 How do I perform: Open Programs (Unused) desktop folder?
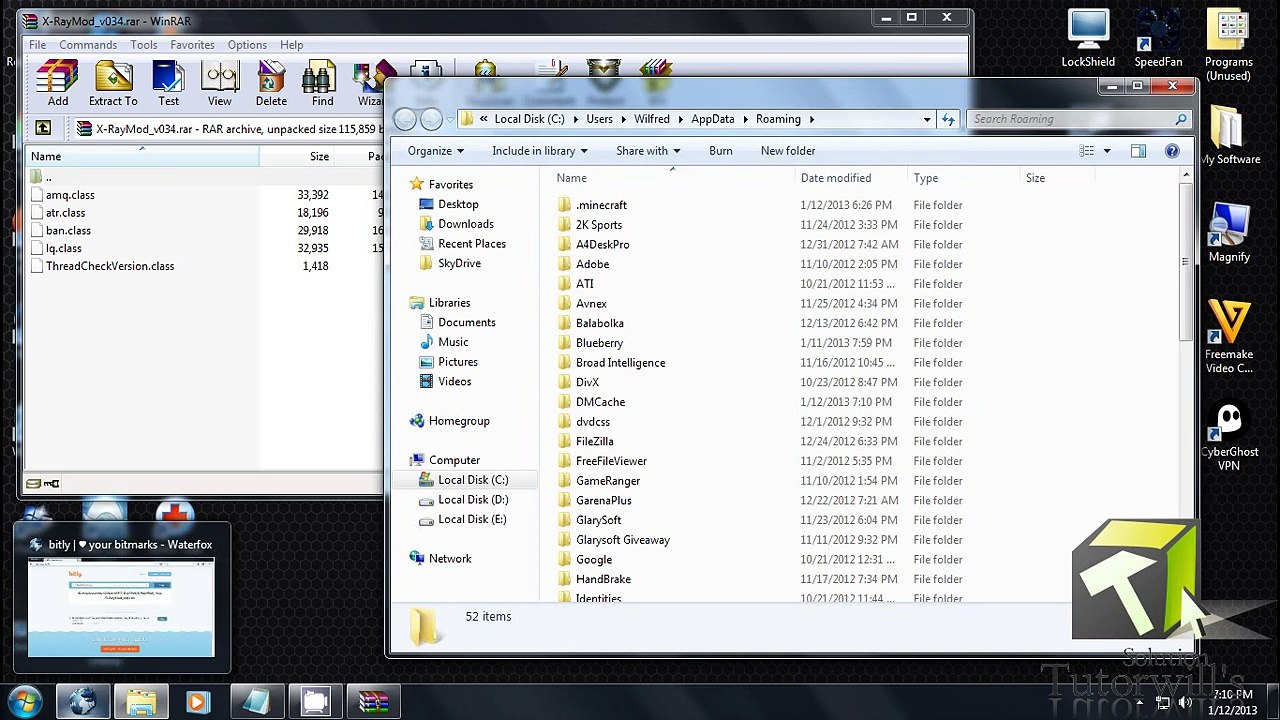[1228, 45]
